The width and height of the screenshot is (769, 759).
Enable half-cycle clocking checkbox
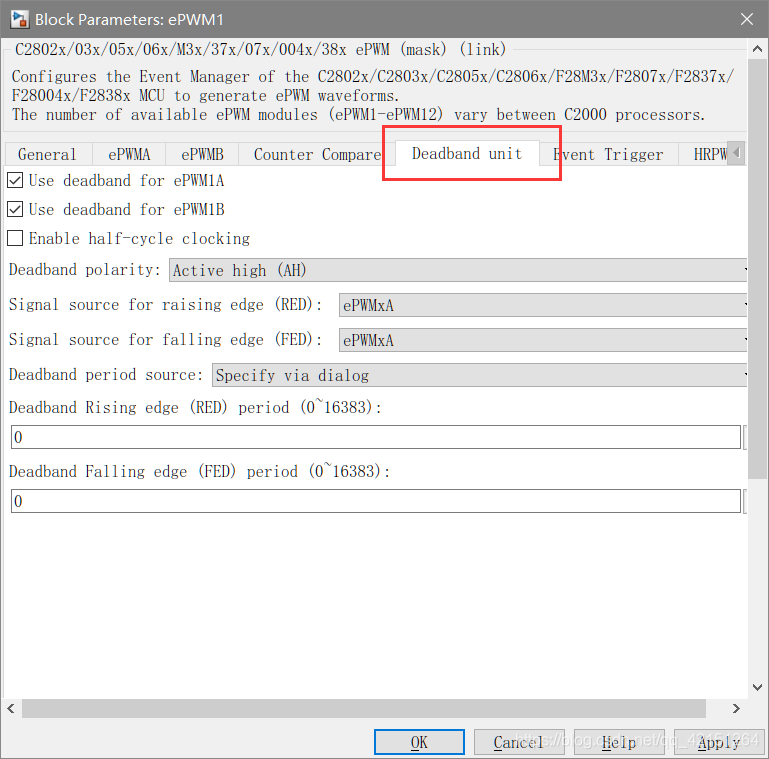15,238
